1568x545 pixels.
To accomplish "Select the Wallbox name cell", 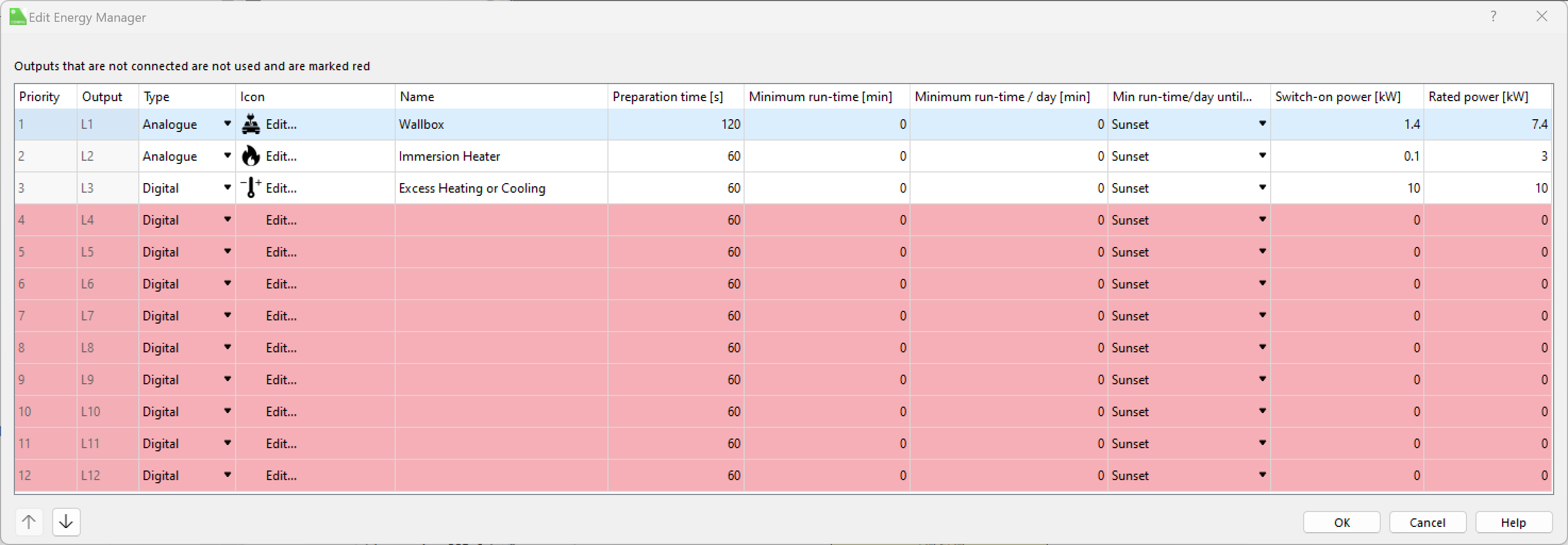I will [501, 124].
